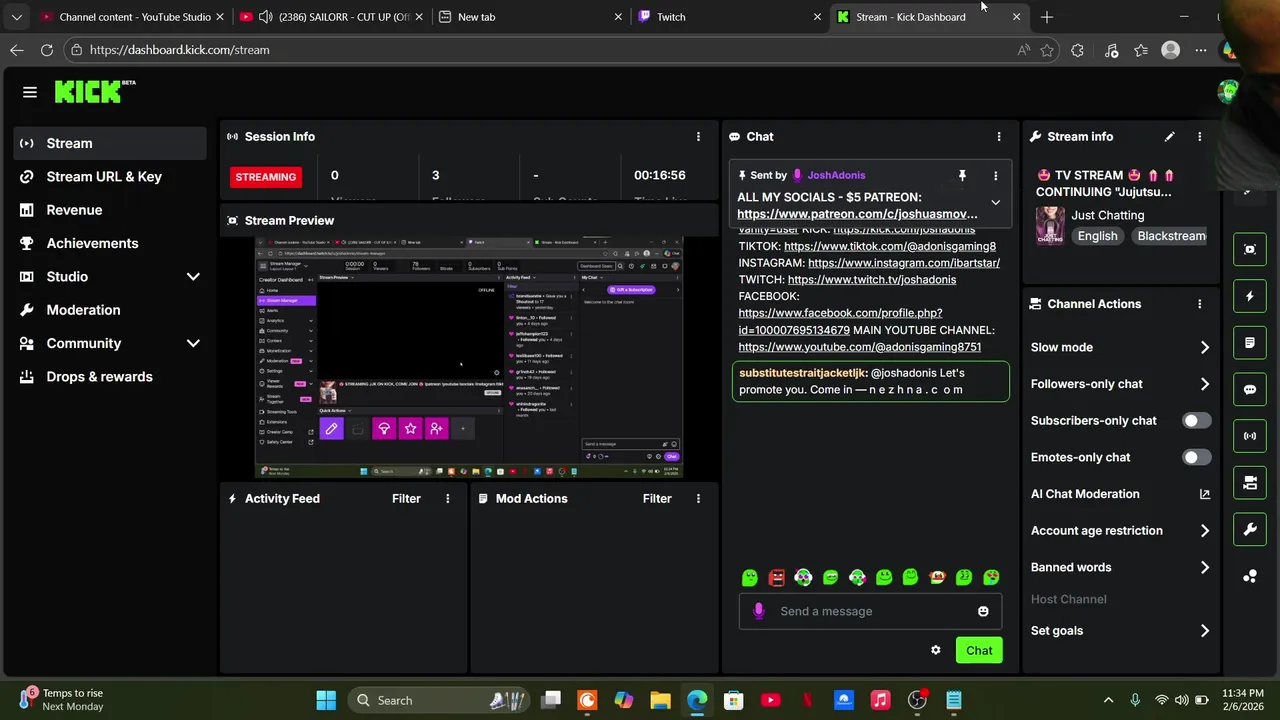This screenshot has height=720, width=1280.
Task: Open AI Chat Moderation external link
Action: [1204, 494]
